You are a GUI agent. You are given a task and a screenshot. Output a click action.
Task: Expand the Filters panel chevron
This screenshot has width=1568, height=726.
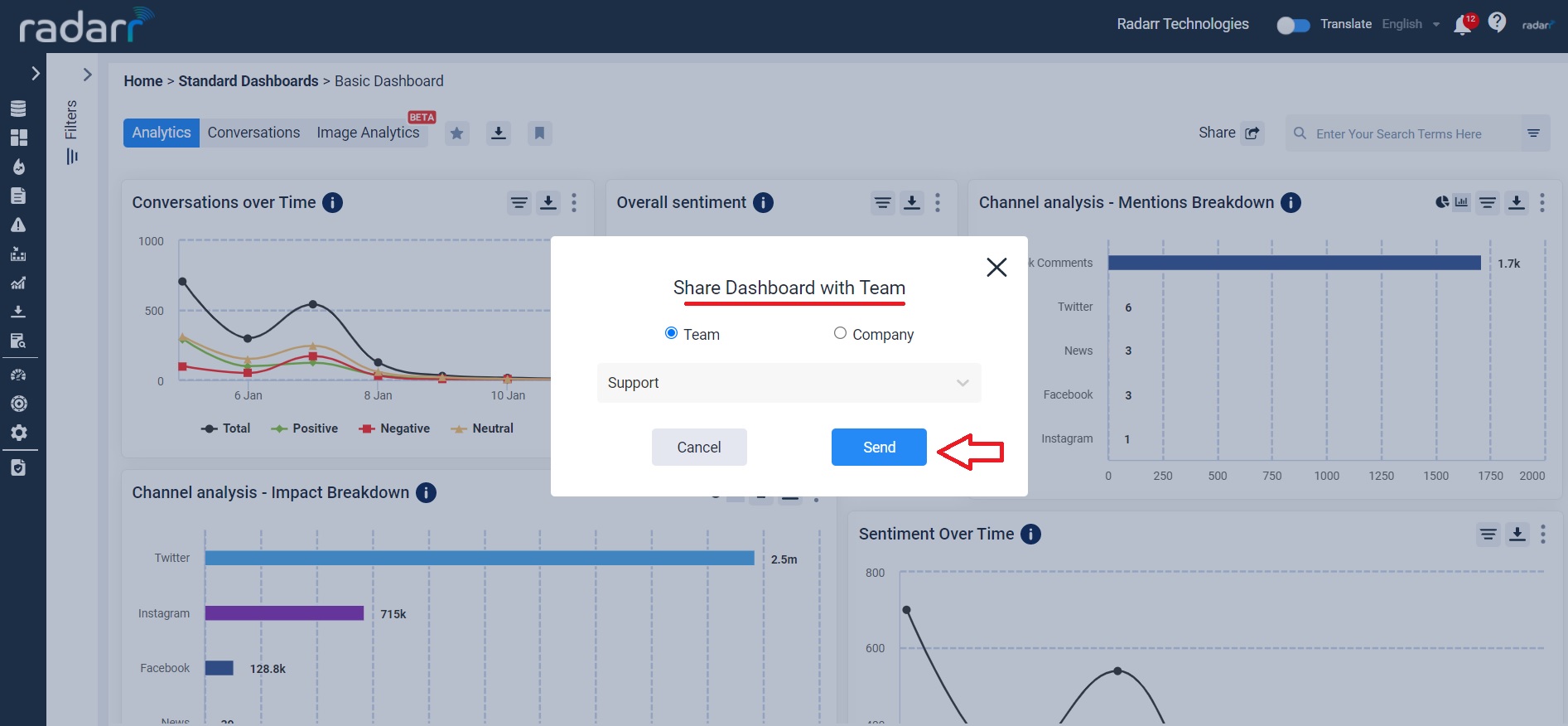tap(87, 75)
